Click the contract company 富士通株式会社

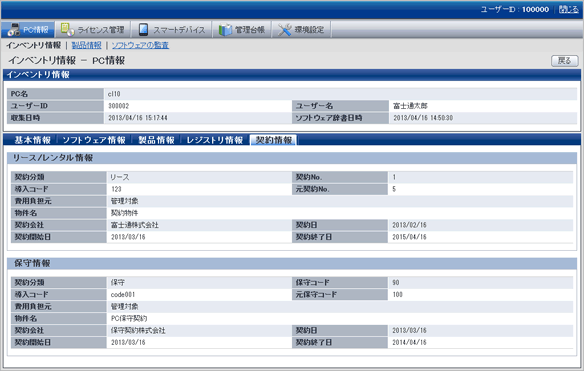click(134, 225)
